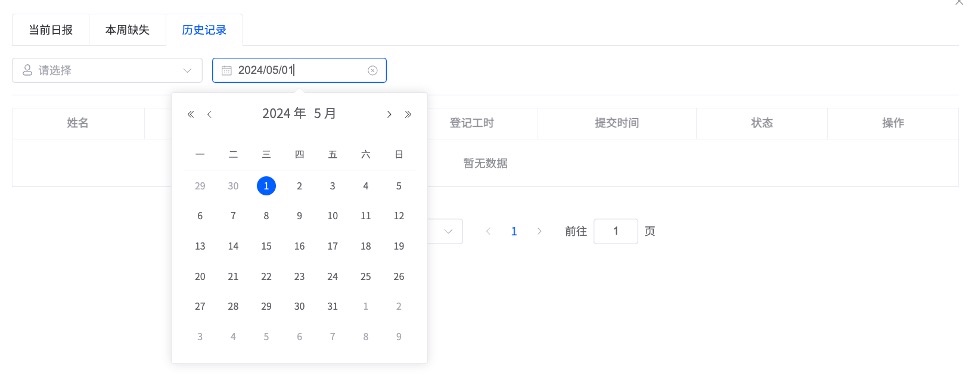976x386 pixels.
Task: Go to previous year in calendar
Action: [x=190, y=114]
